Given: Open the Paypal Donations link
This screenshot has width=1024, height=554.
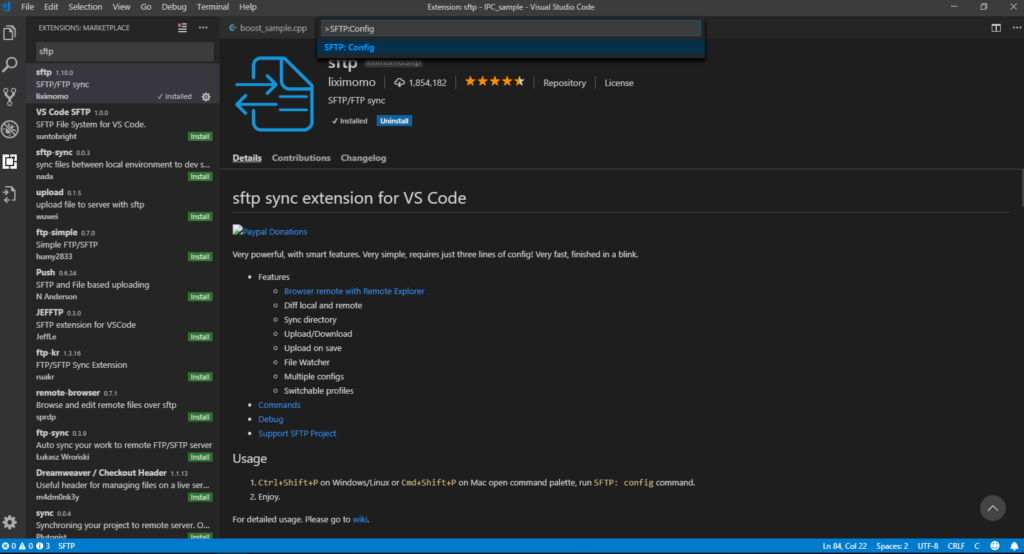Looking at the screenshot, I should [x=270, y=231].
